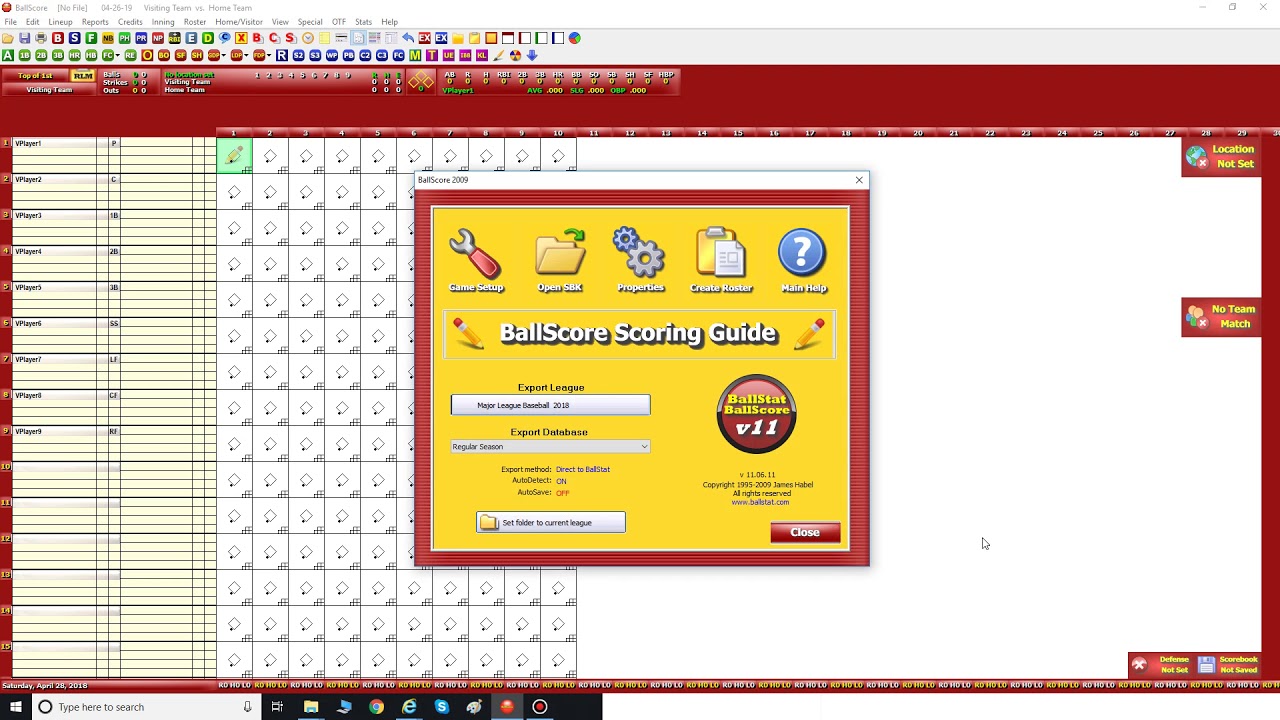Image resolution: width=1280 pixels, height=720 pixels.
Task: Click the red X toolbar icon
Action: (241, 38)
